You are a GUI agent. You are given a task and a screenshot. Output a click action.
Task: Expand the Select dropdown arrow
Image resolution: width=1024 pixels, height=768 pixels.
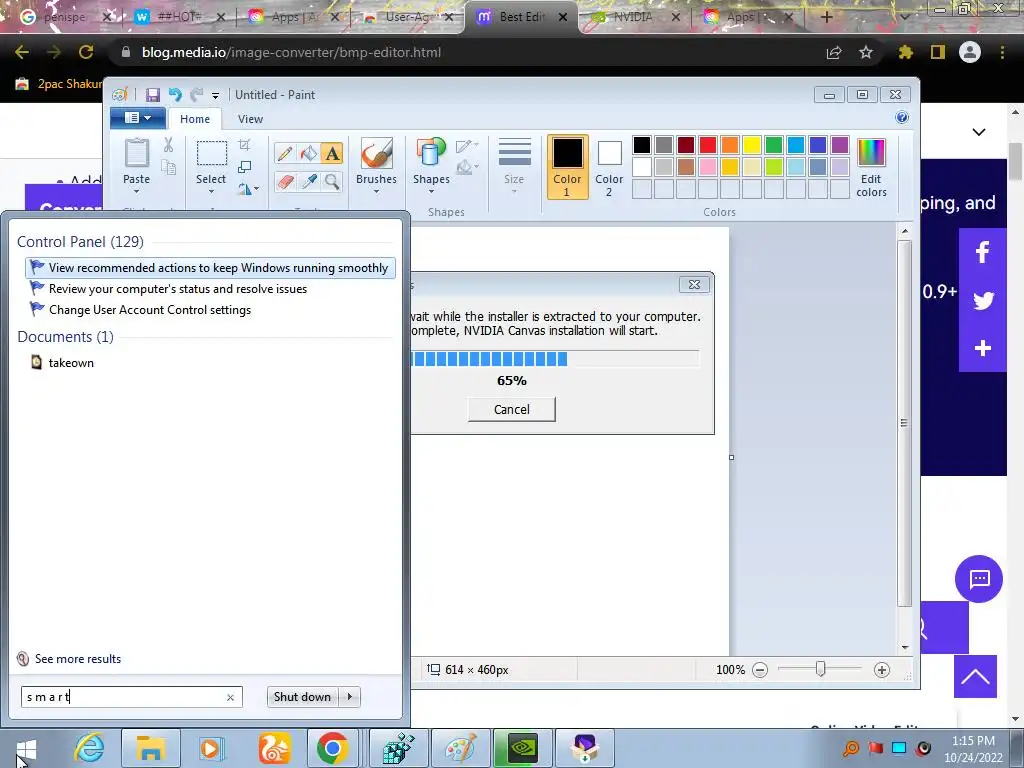(x=211, y=191)
